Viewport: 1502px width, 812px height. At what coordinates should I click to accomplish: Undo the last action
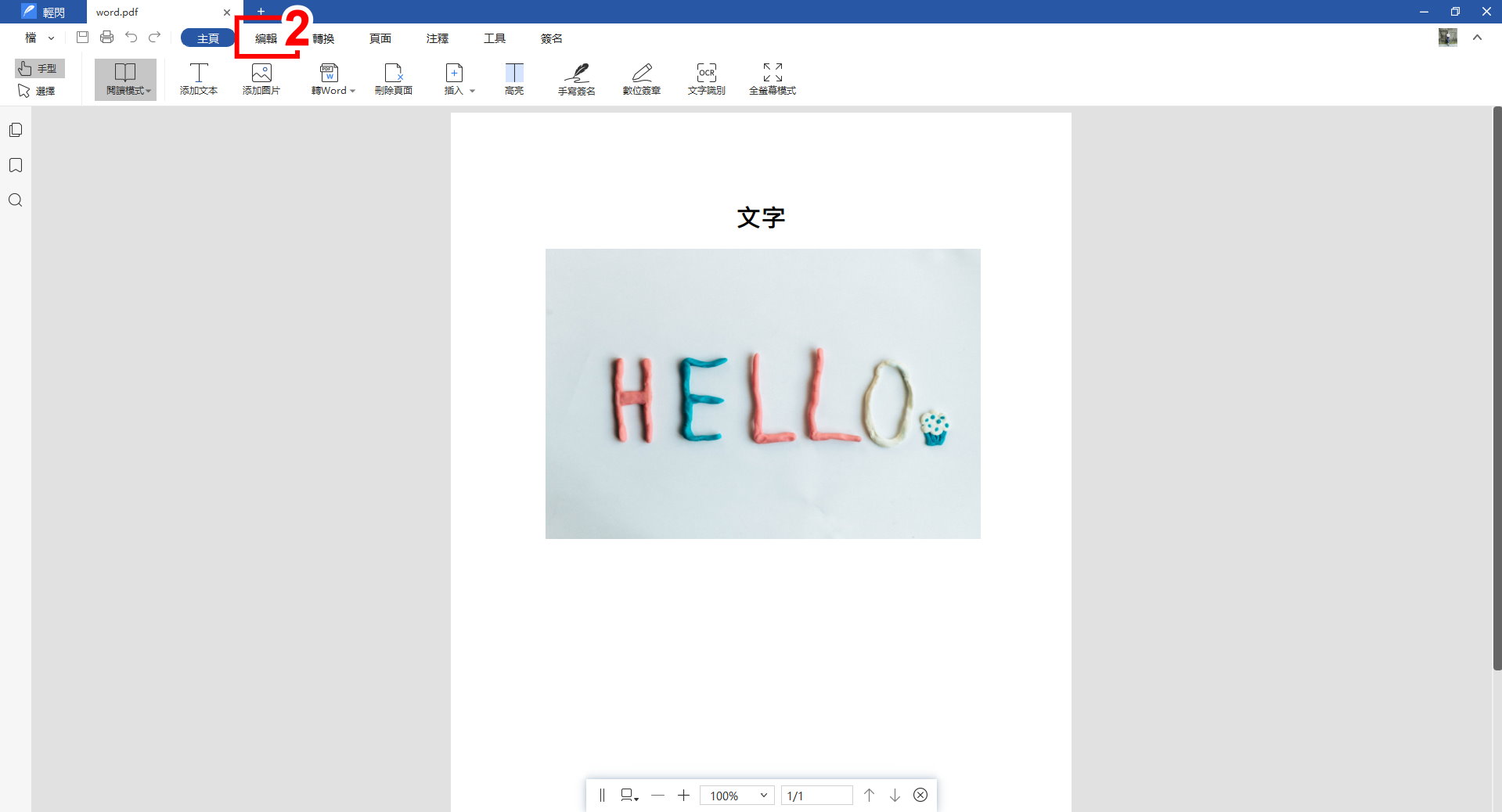pos(131,37)
